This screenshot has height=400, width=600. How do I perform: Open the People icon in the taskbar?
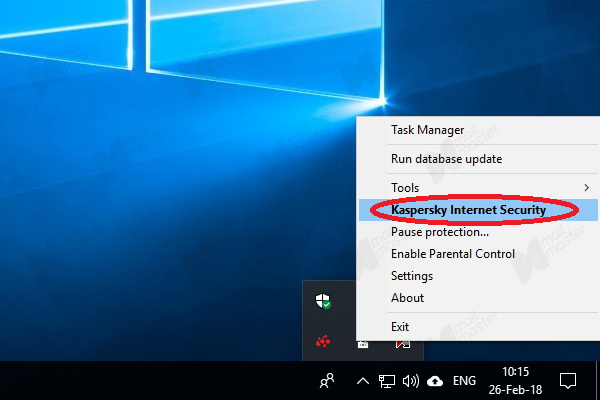point(327,381)
